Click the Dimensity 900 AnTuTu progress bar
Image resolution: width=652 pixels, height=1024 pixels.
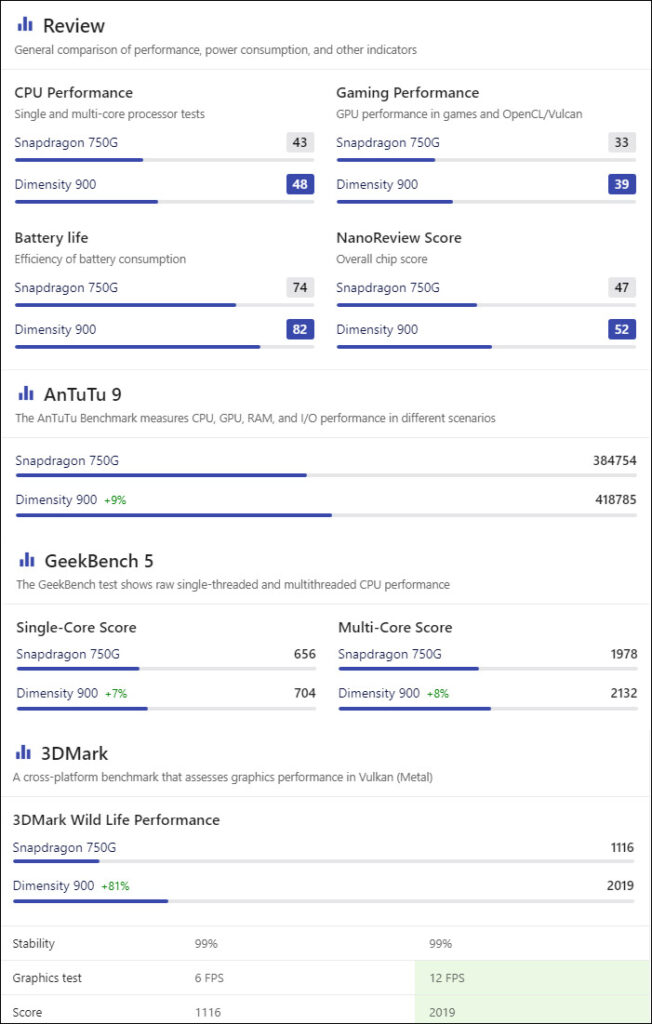pos(326,515)
